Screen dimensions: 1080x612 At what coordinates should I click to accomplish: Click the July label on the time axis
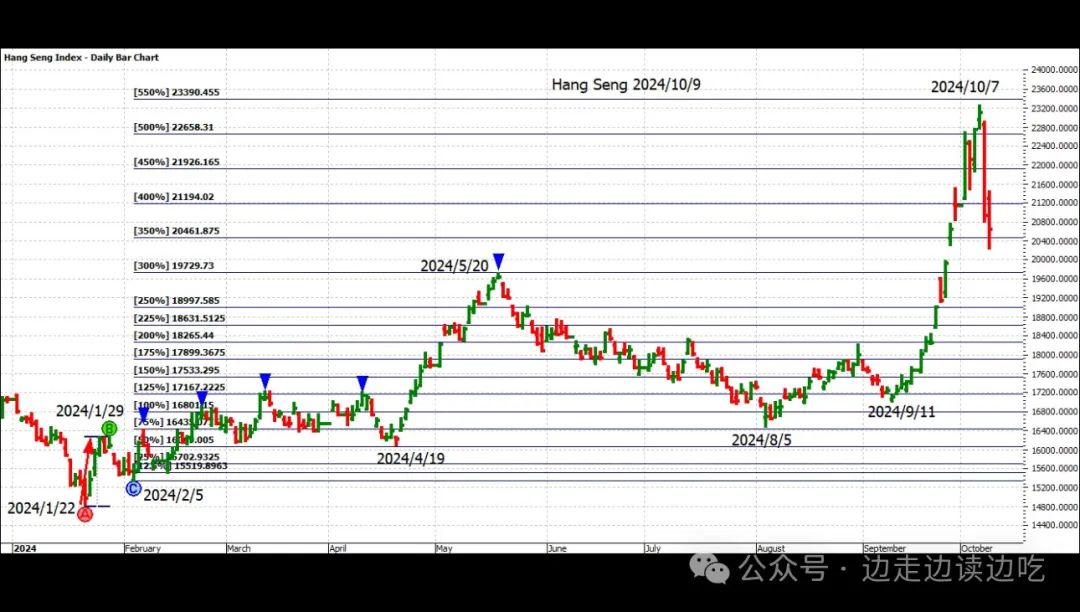[652, 549]
